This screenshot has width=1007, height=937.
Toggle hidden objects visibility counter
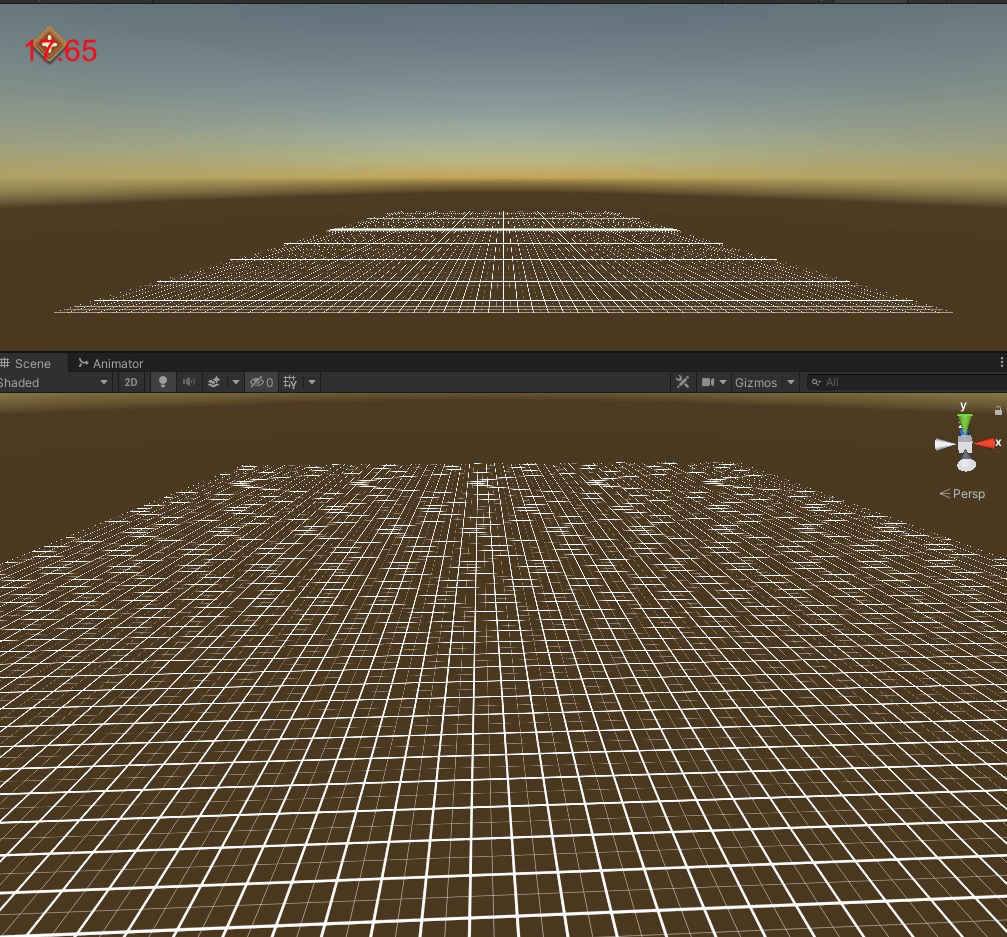click(x=261, y=383)
